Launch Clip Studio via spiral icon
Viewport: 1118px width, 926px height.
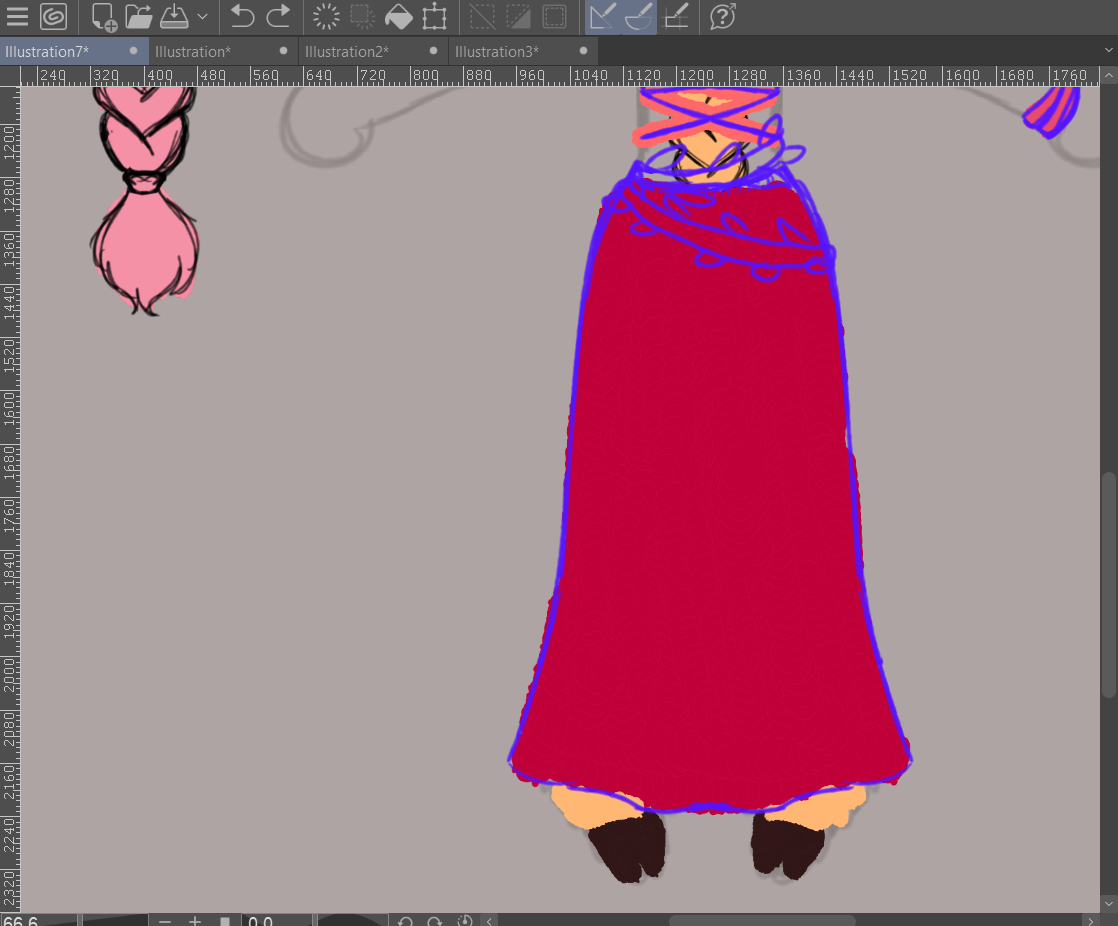(53, 17)
